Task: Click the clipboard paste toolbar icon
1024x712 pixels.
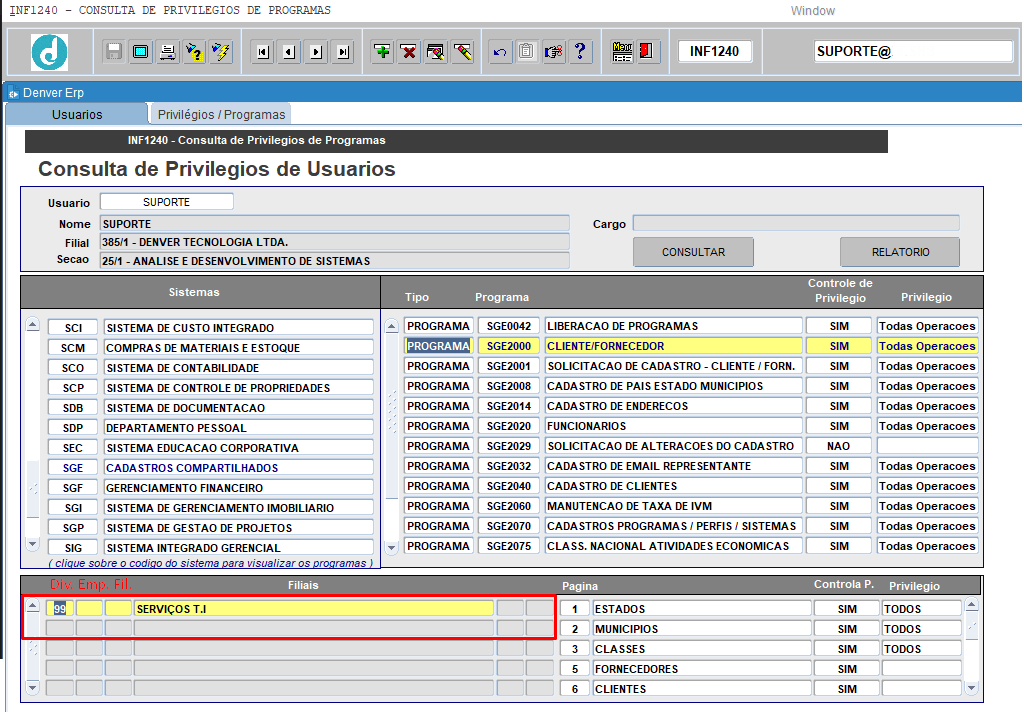Action: point(526,52)
